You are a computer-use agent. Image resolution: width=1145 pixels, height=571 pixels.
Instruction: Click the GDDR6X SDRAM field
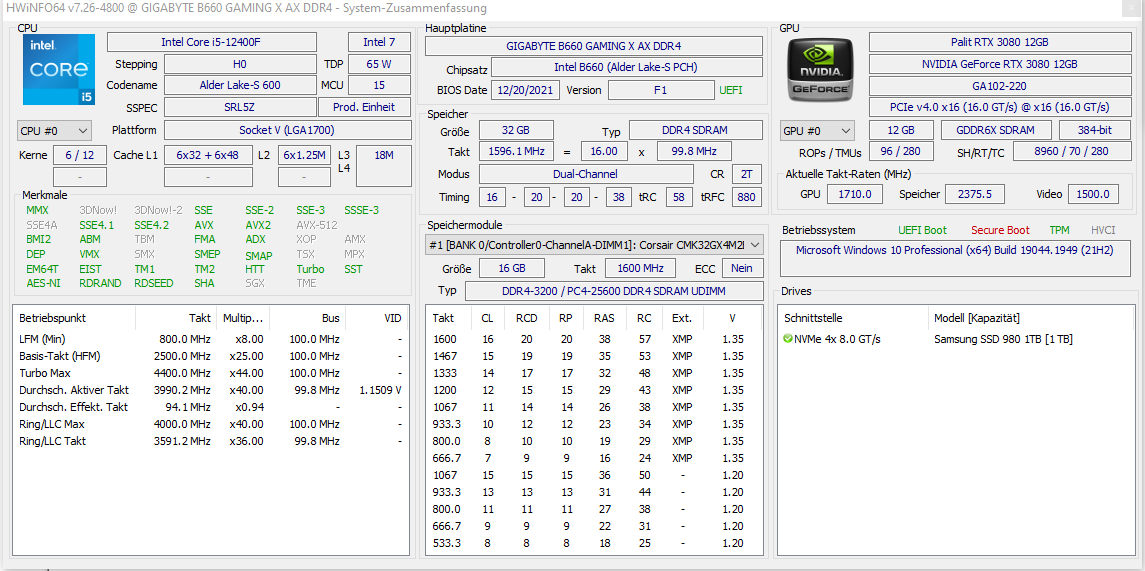tap(995, 131)
